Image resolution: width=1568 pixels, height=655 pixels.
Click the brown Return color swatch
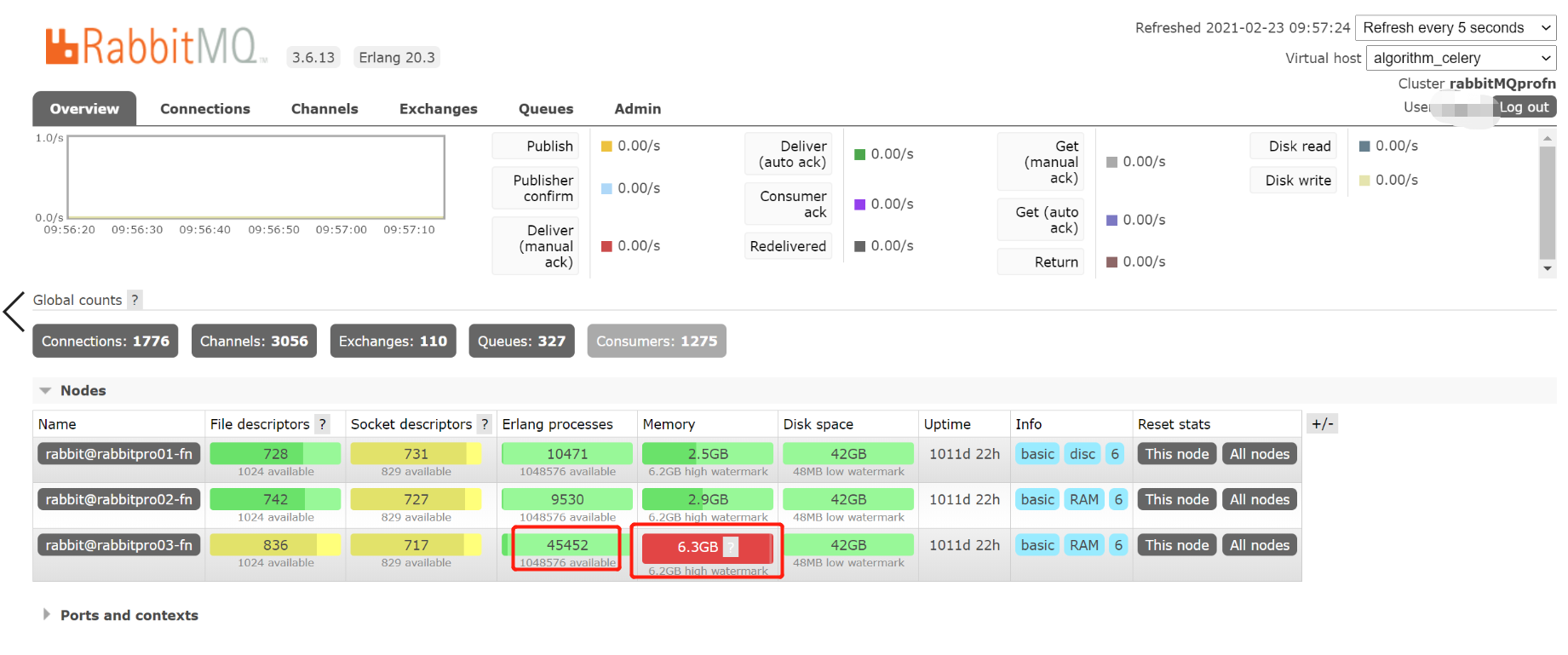tap(1111, 262)
